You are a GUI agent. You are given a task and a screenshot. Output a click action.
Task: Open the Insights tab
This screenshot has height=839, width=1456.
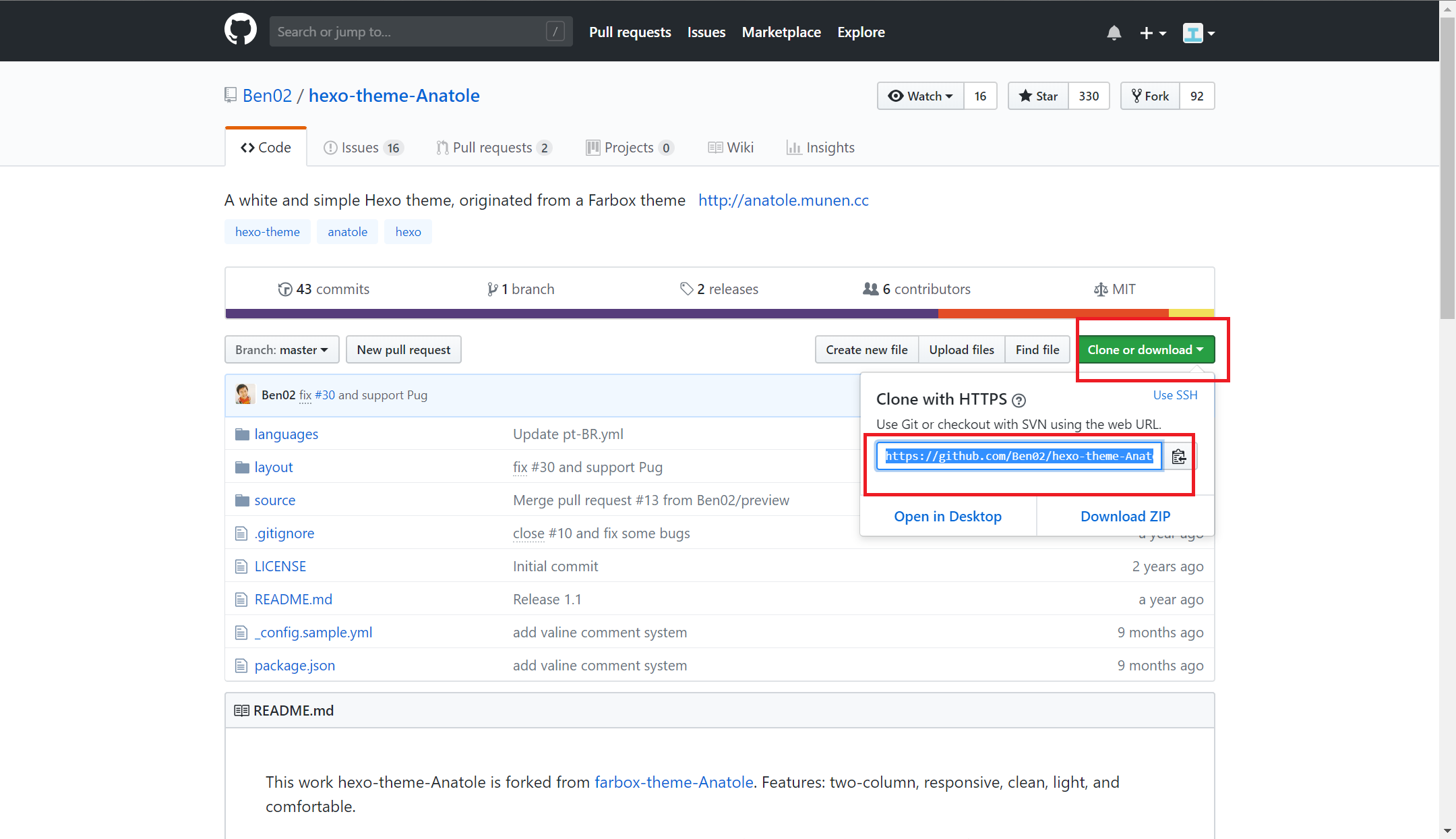point(821,148)
